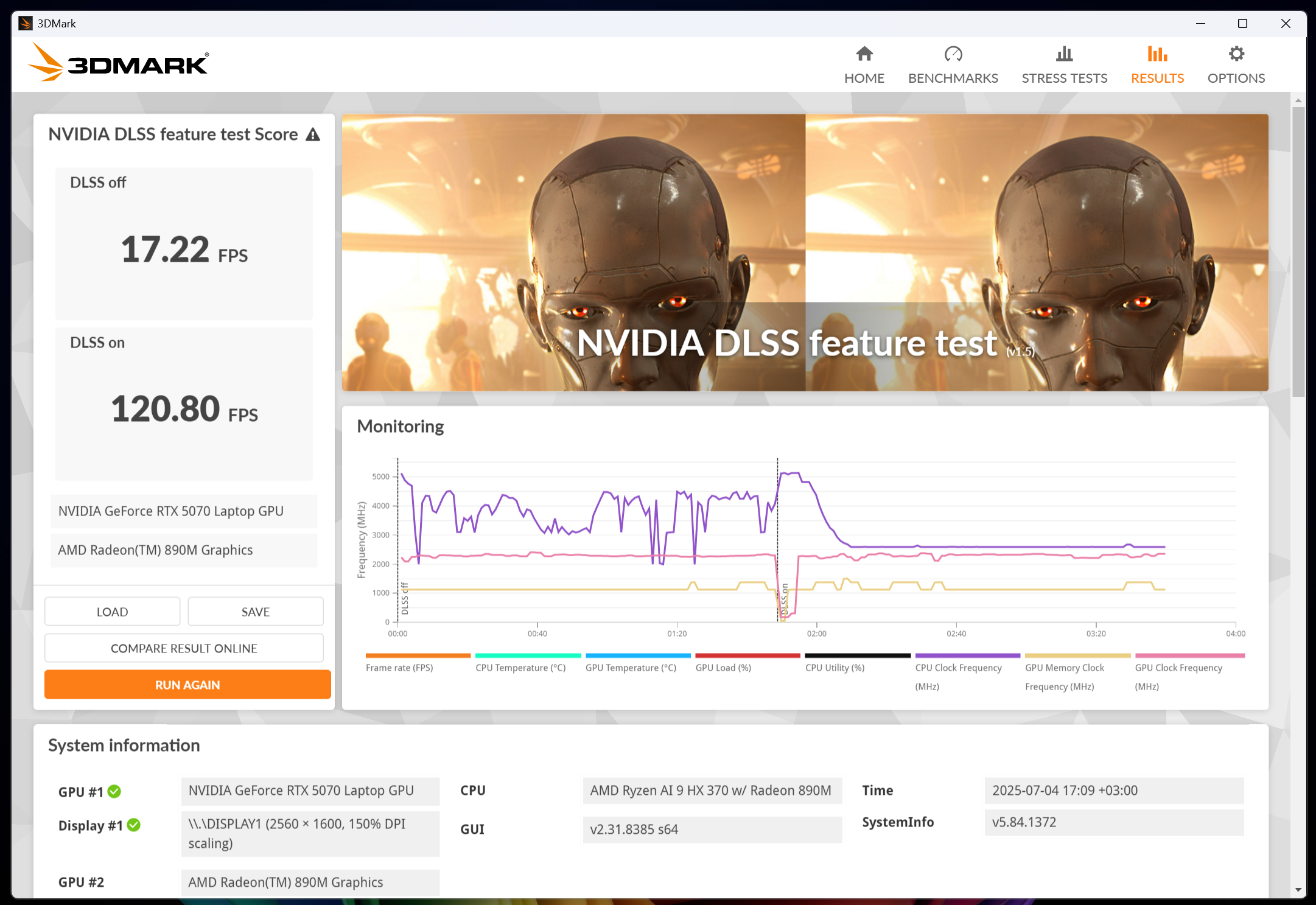The height and width of the screenshot is (905, 1316).
Task: Click the Time value 2025-07-04 17:09 +03:00
Action: [1114, 791]
